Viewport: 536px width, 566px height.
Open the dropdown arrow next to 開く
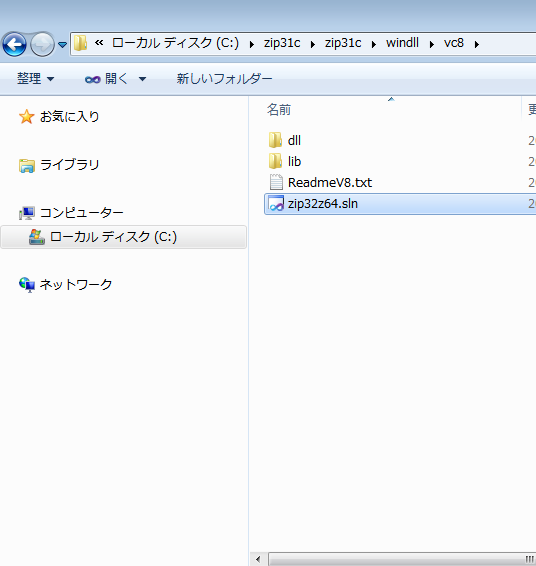pyautogui.click(x=143, y=79)
